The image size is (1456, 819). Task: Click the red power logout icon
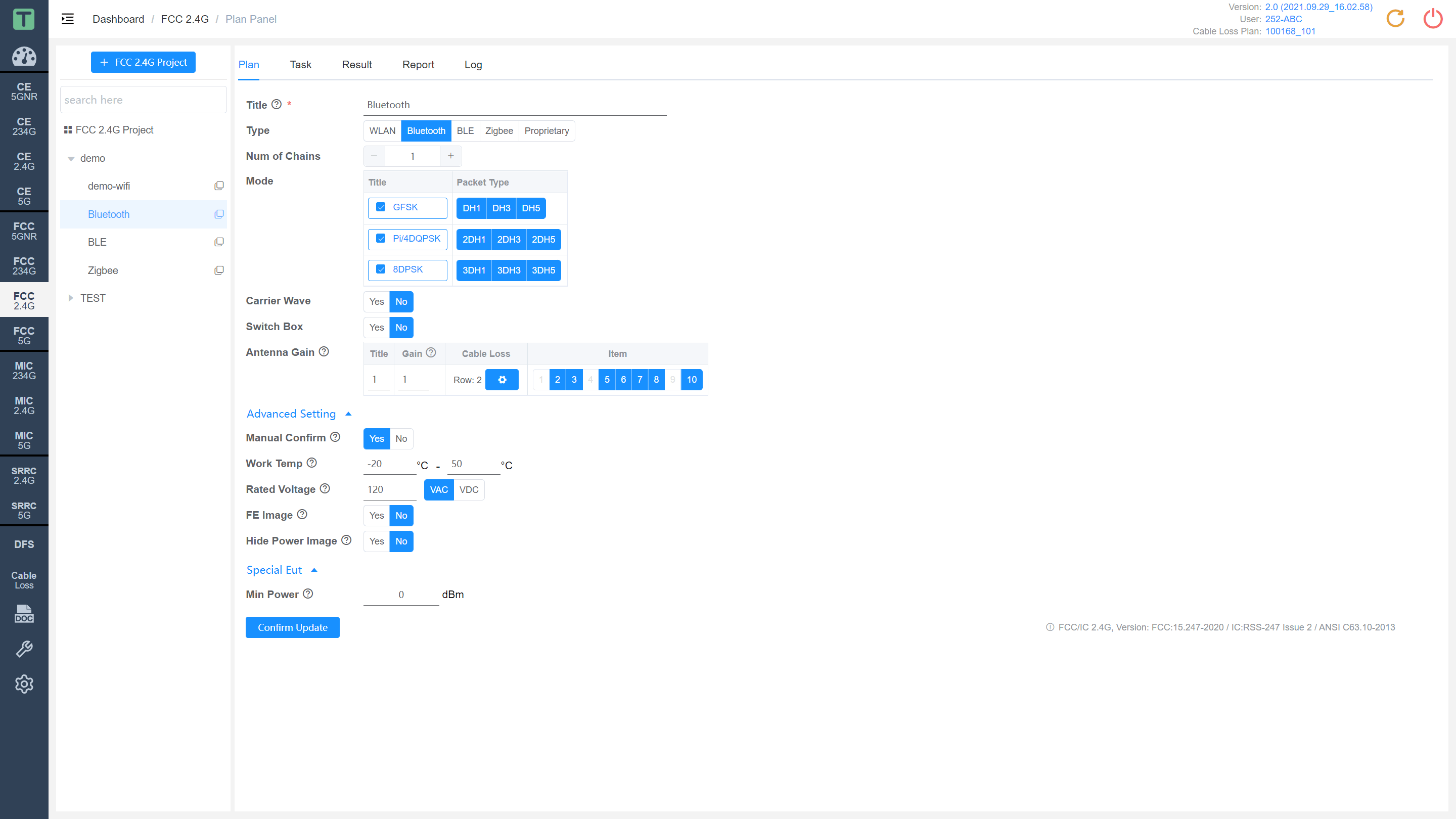(1432, 18)
